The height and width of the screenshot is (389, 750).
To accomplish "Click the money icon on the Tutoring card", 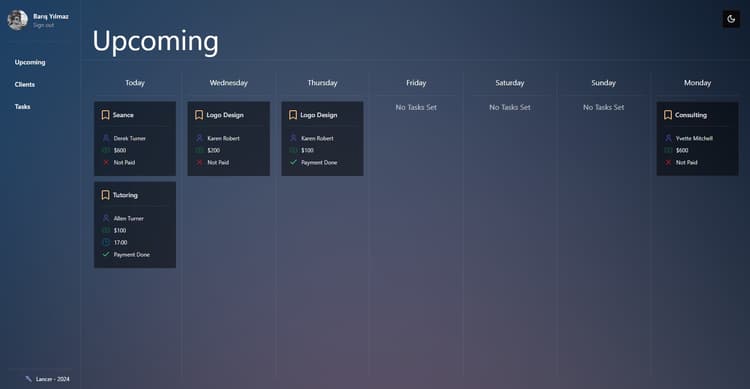I will tap(106, 230).
